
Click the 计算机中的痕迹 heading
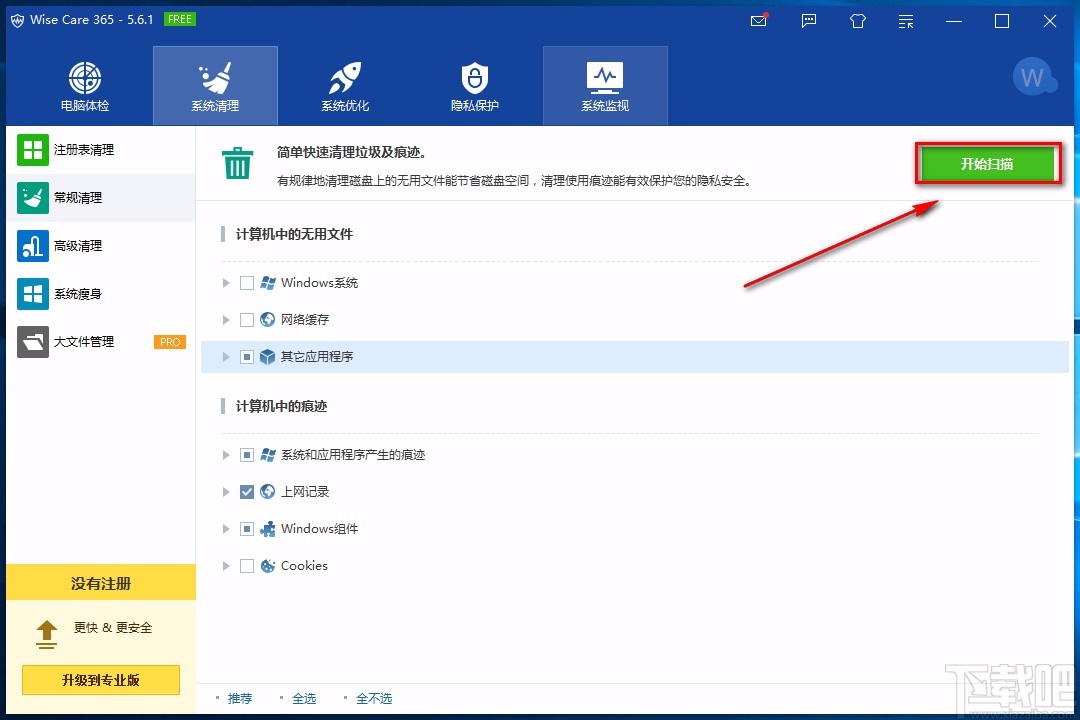click(x=281, y=407)
